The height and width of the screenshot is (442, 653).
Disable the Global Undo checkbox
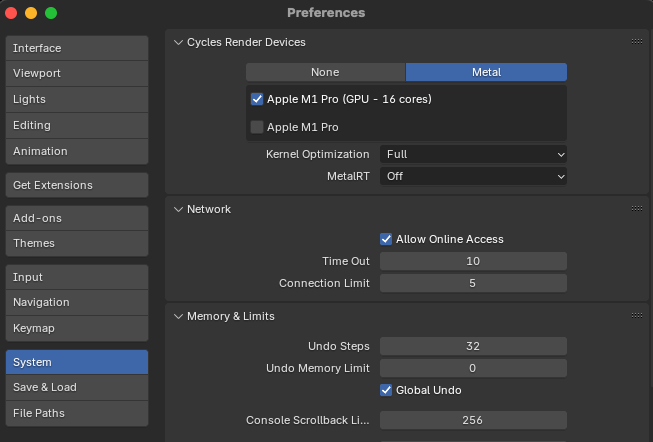(386, 389)
